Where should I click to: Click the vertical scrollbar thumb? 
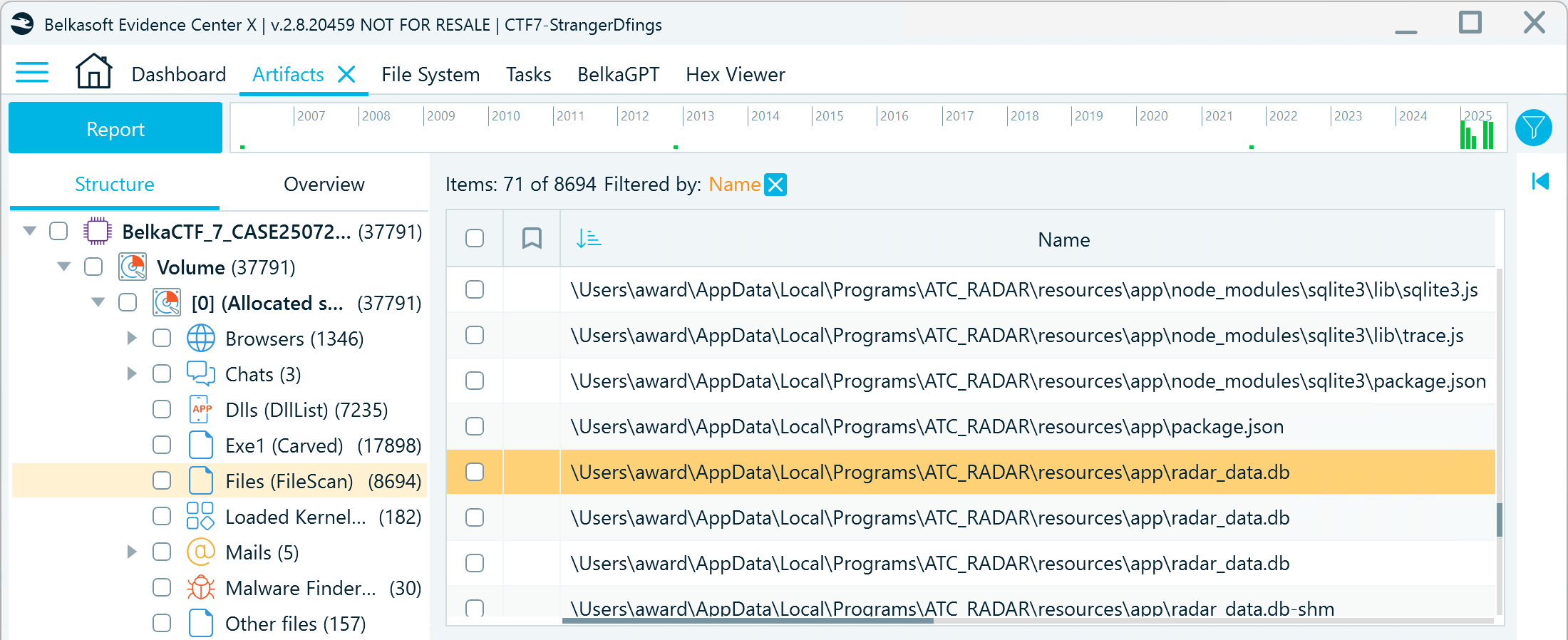click(1500, 520)
